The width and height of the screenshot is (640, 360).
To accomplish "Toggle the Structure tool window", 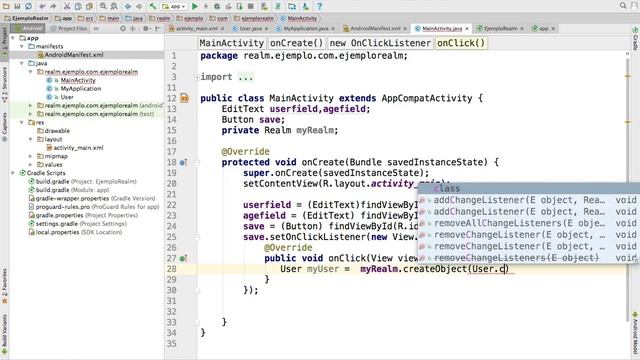I will (4, 85).
